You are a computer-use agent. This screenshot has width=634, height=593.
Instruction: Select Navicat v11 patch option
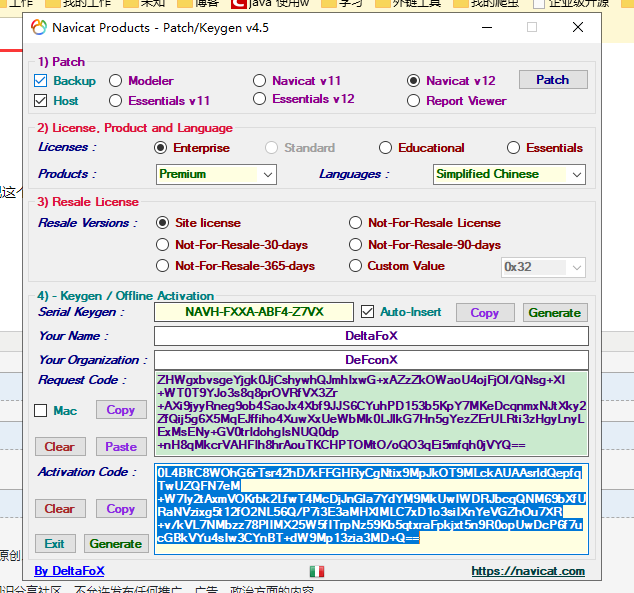[x=259, y=80]
